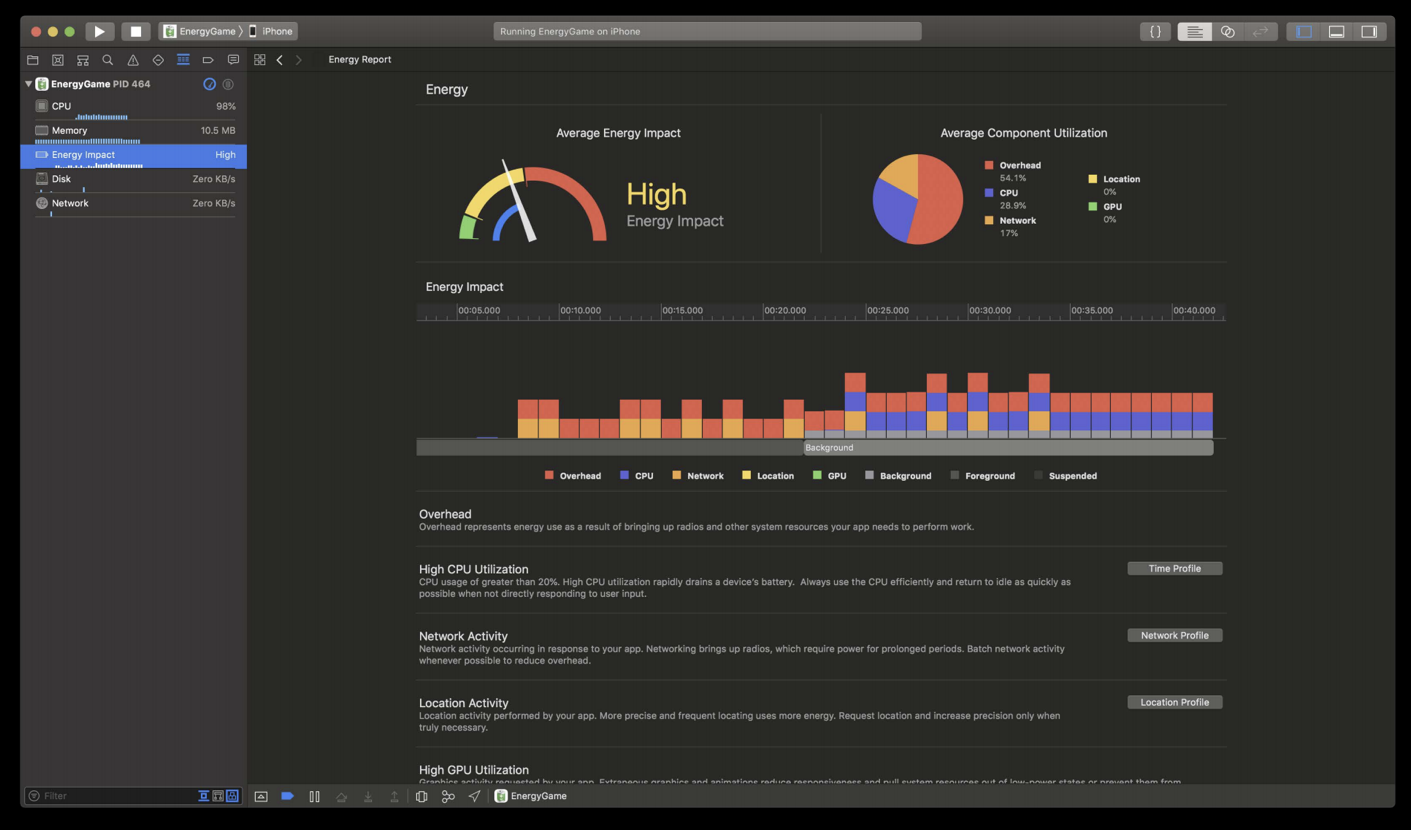Select the Network gauge in sidebar
Image resolution: width=1411 pixels, height=830 pixels.
[x=133, y=203]
